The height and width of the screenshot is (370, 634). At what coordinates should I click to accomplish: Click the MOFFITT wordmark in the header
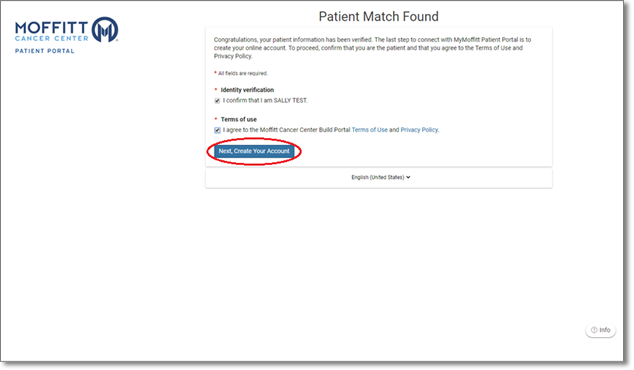(51, 28)
